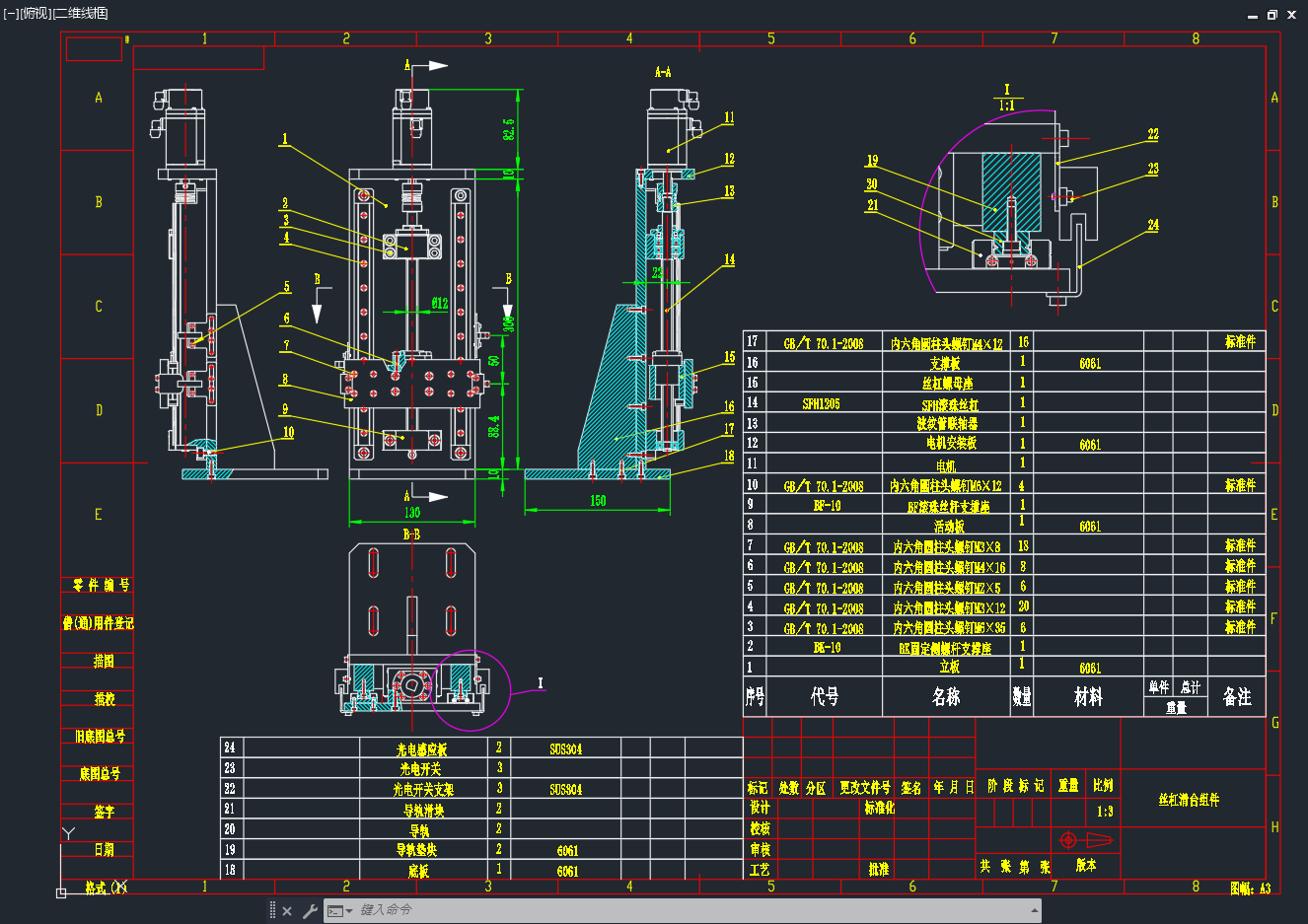Select the projection symbol in the title block

pyautogui.click(x=1085, y=840)
